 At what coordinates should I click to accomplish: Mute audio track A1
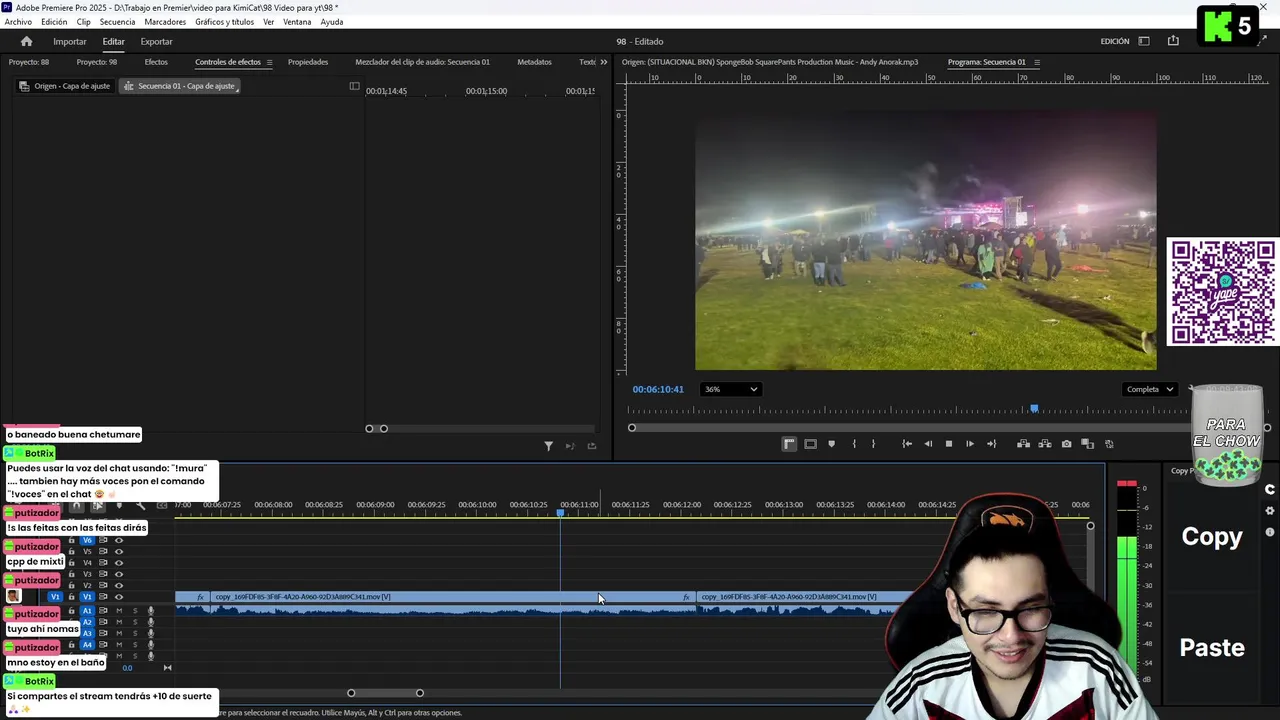pyautogui.click(x=119, y=611)
